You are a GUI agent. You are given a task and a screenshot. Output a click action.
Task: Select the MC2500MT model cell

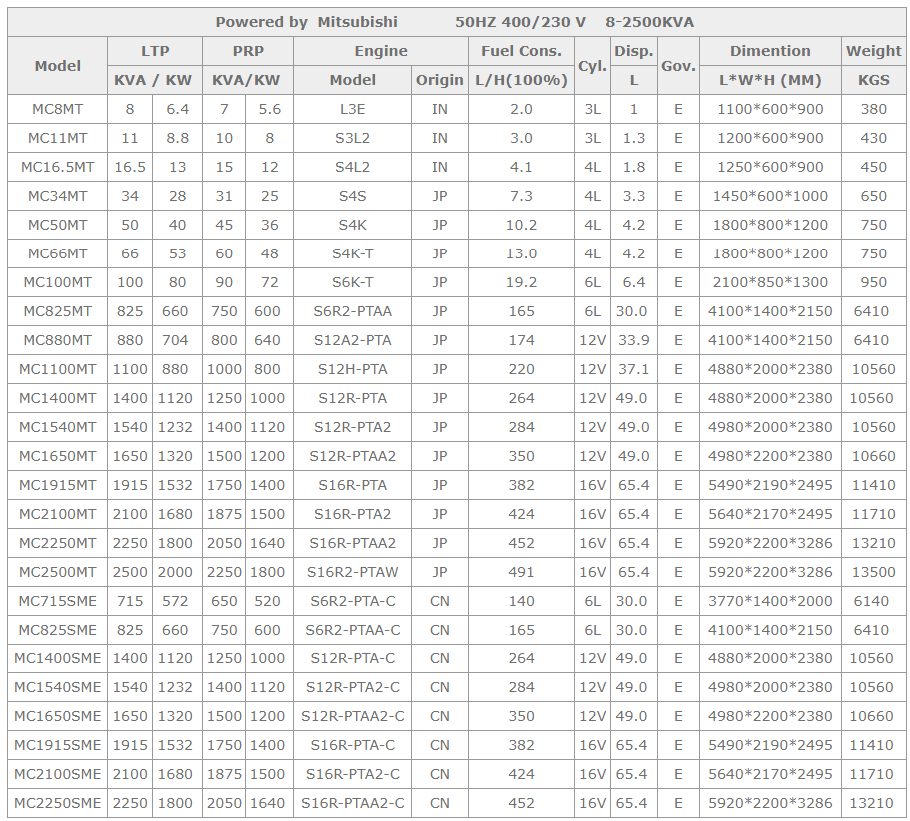(x=58, y=573)
